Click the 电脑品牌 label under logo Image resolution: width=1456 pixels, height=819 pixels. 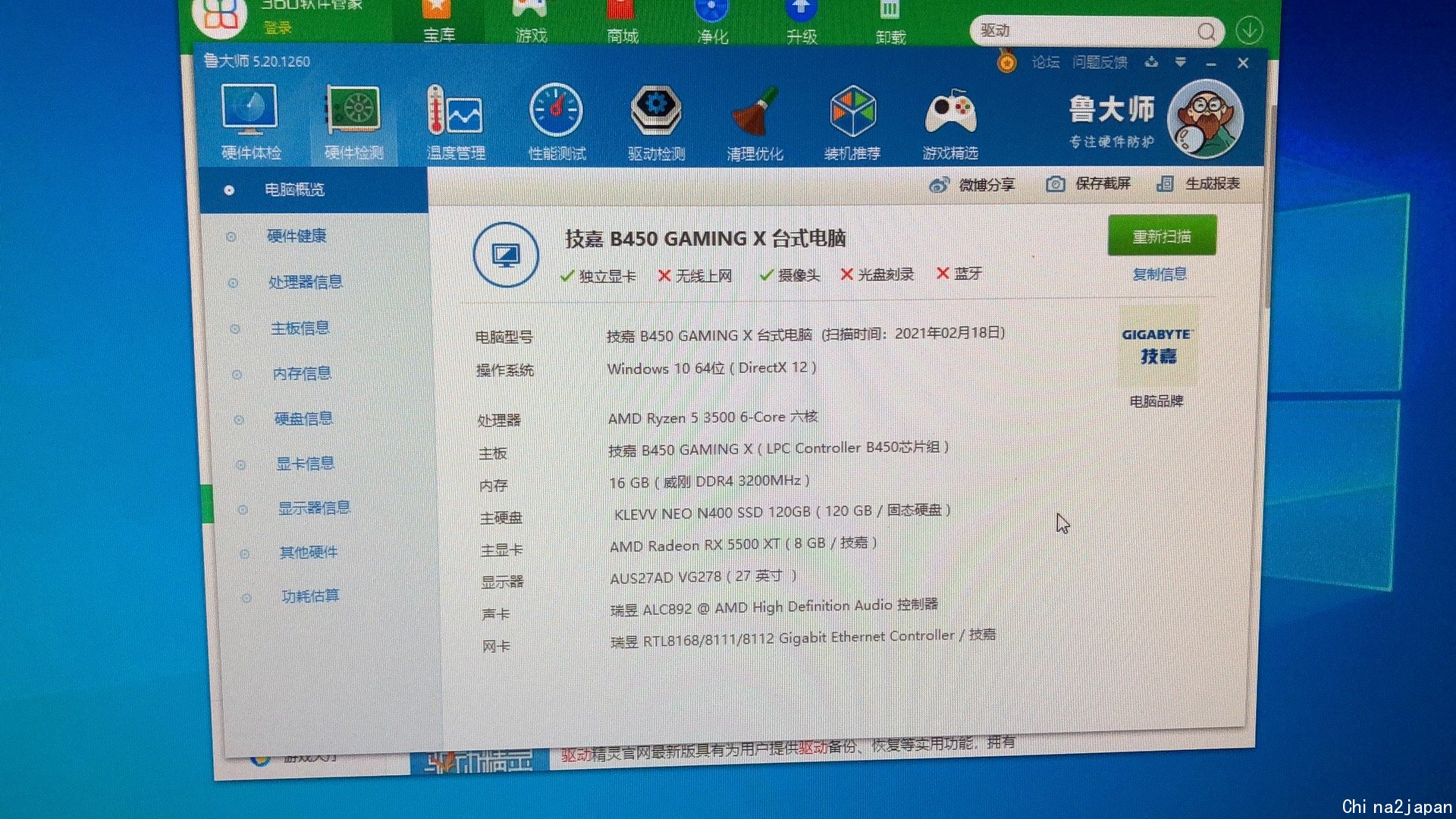(x=1156, y=400)
